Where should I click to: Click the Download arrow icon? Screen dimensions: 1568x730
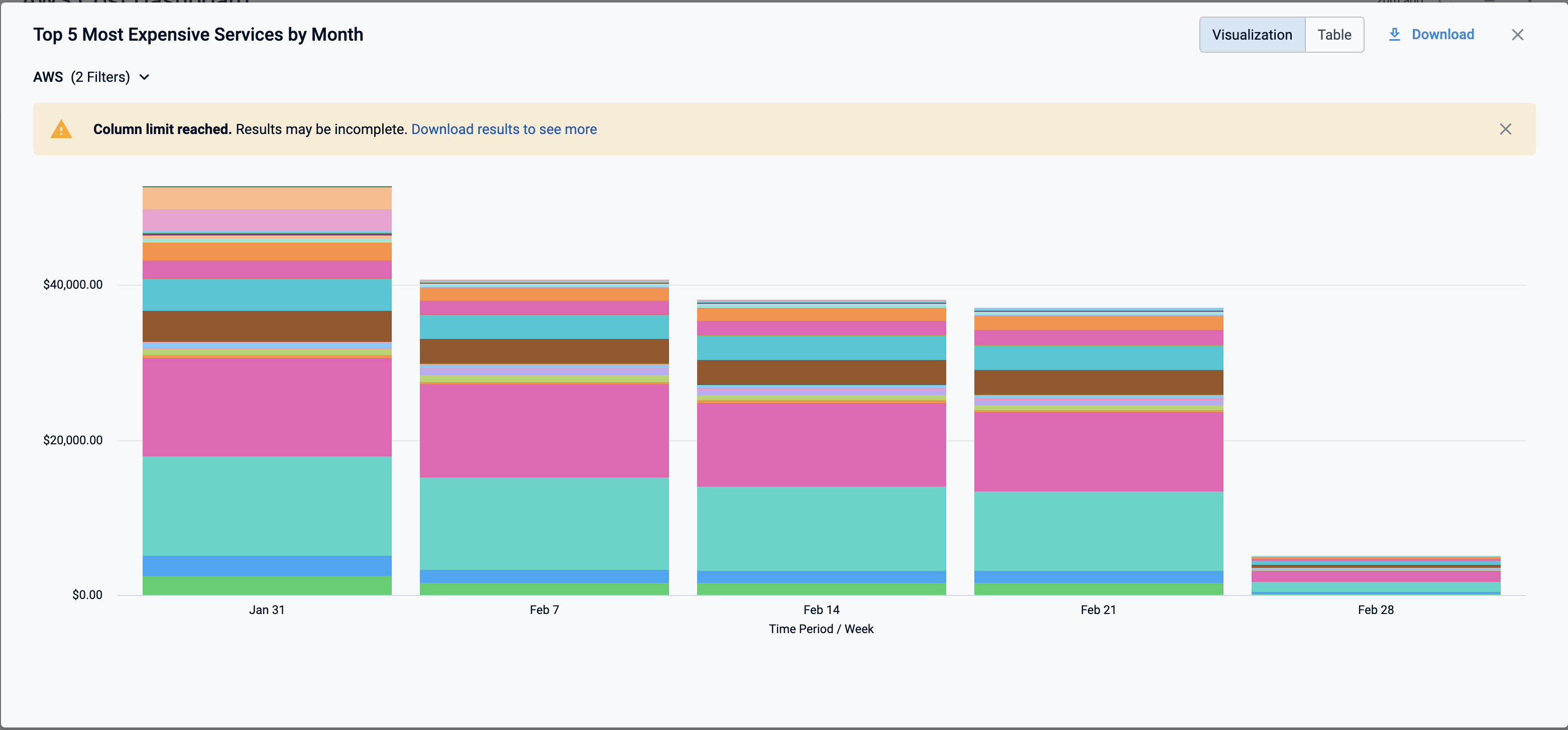coord(1394,35)
